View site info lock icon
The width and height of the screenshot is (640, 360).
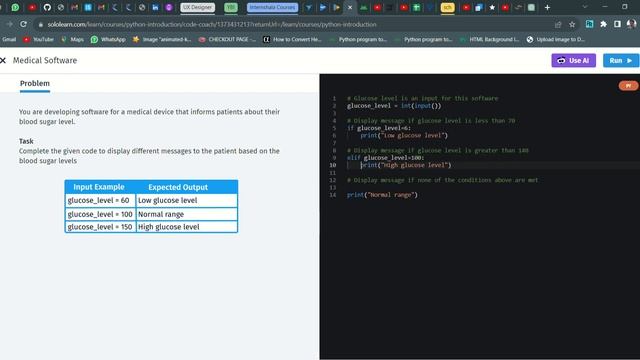pos(40,24)
